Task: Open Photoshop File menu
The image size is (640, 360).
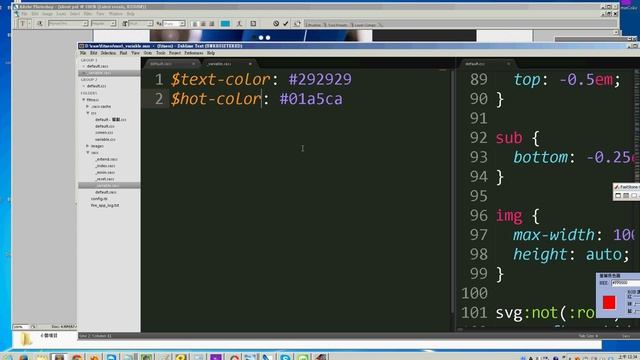Action: pyautogui.click(x=24, y=13)
